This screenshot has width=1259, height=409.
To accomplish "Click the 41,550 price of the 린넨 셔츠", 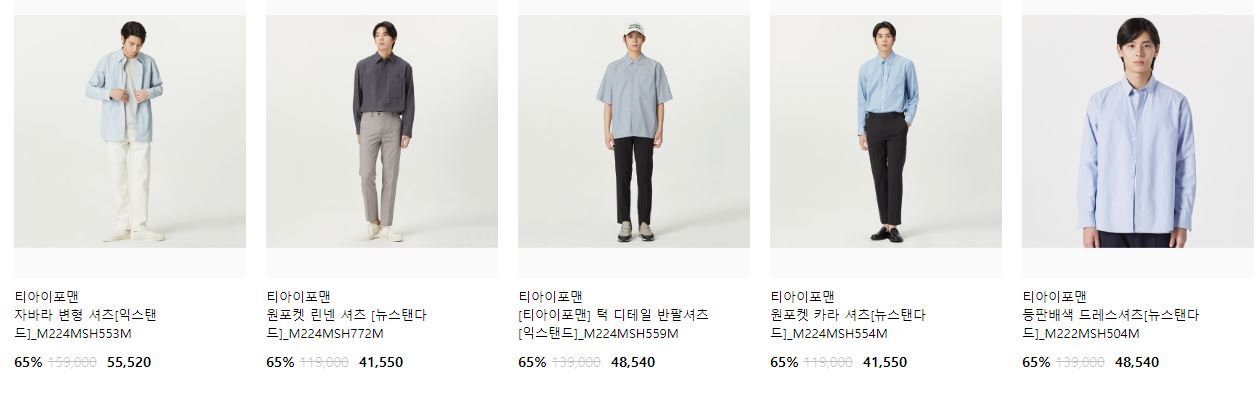I will click(381, 362).
